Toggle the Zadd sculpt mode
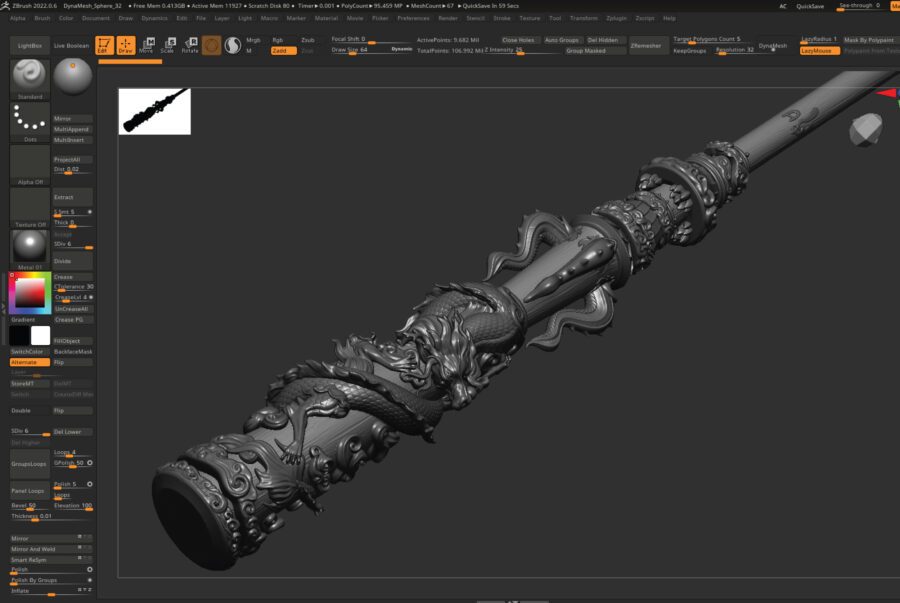 283,50
